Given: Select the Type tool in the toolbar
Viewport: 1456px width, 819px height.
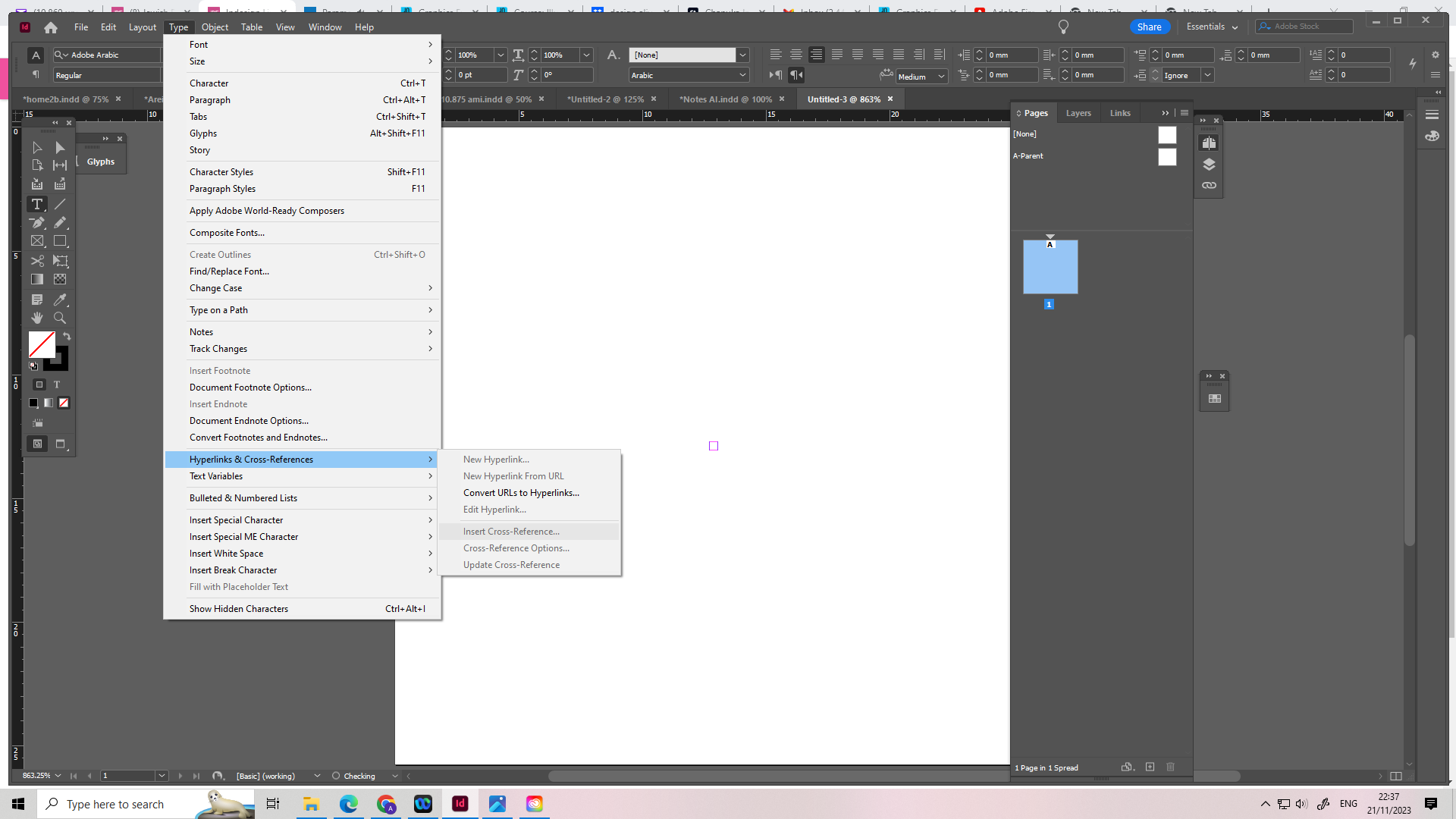Looking at the screenshot, I should pyautogui.click(x=36, y=204).
